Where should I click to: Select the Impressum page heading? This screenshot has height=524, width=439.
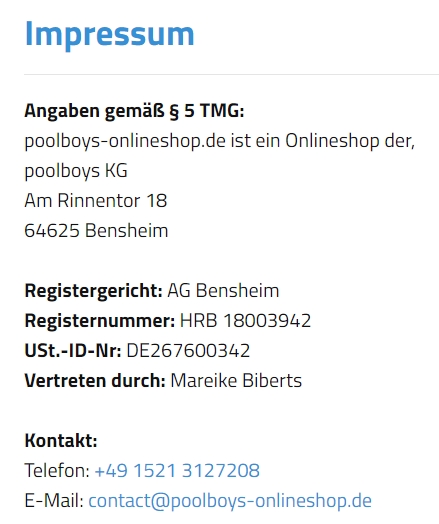click(x=110, y=35)
